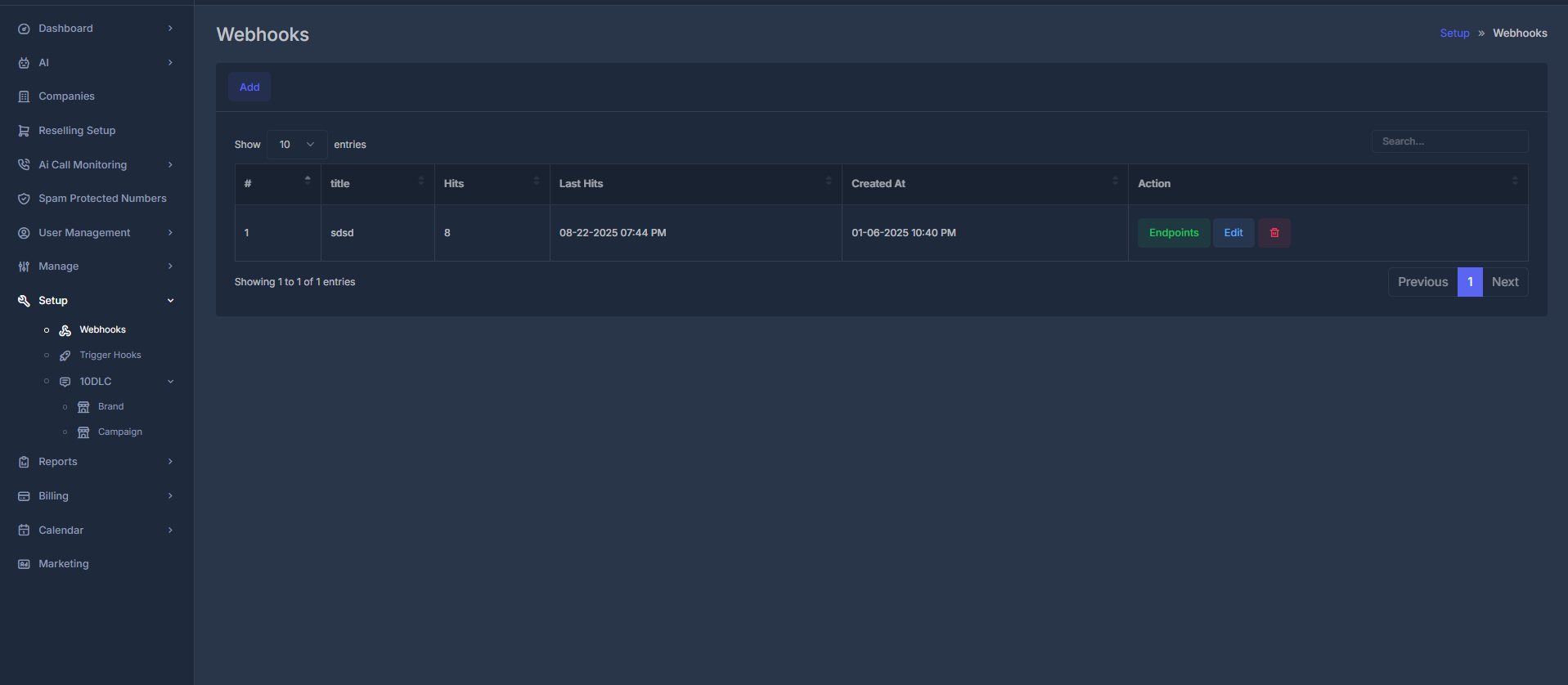Open the Show entries count dropdown
Viewport: 1568px width, 685px height.
tap(297, 145)
